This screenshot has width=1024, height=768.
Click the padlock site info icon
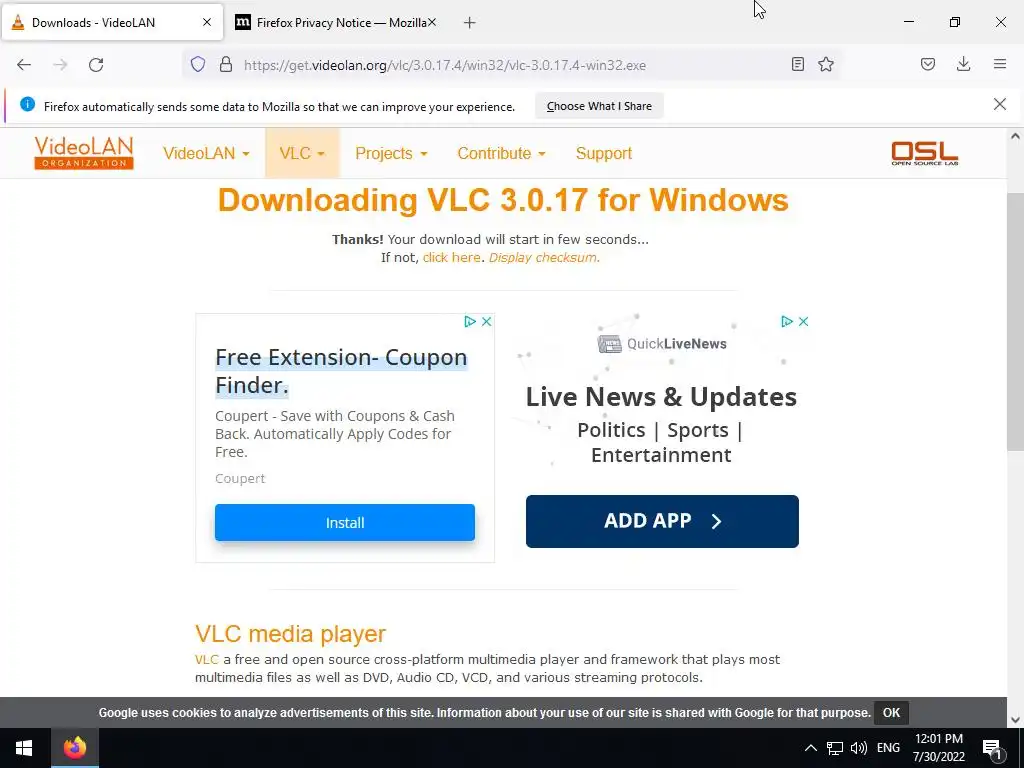(226, 65)
